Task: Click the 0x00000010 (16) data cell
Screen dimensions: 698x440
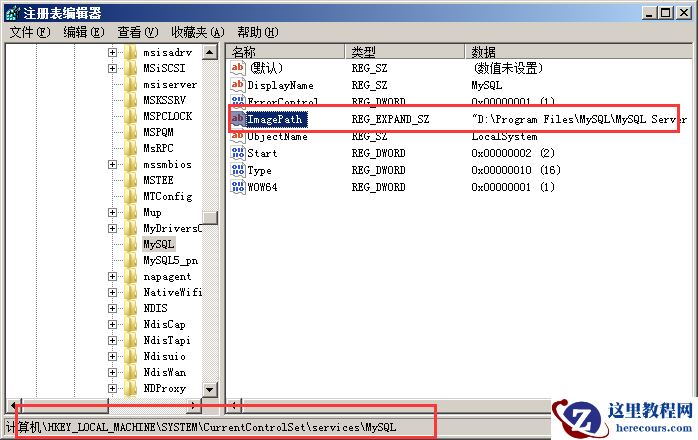Action: [x=516, y=170]
